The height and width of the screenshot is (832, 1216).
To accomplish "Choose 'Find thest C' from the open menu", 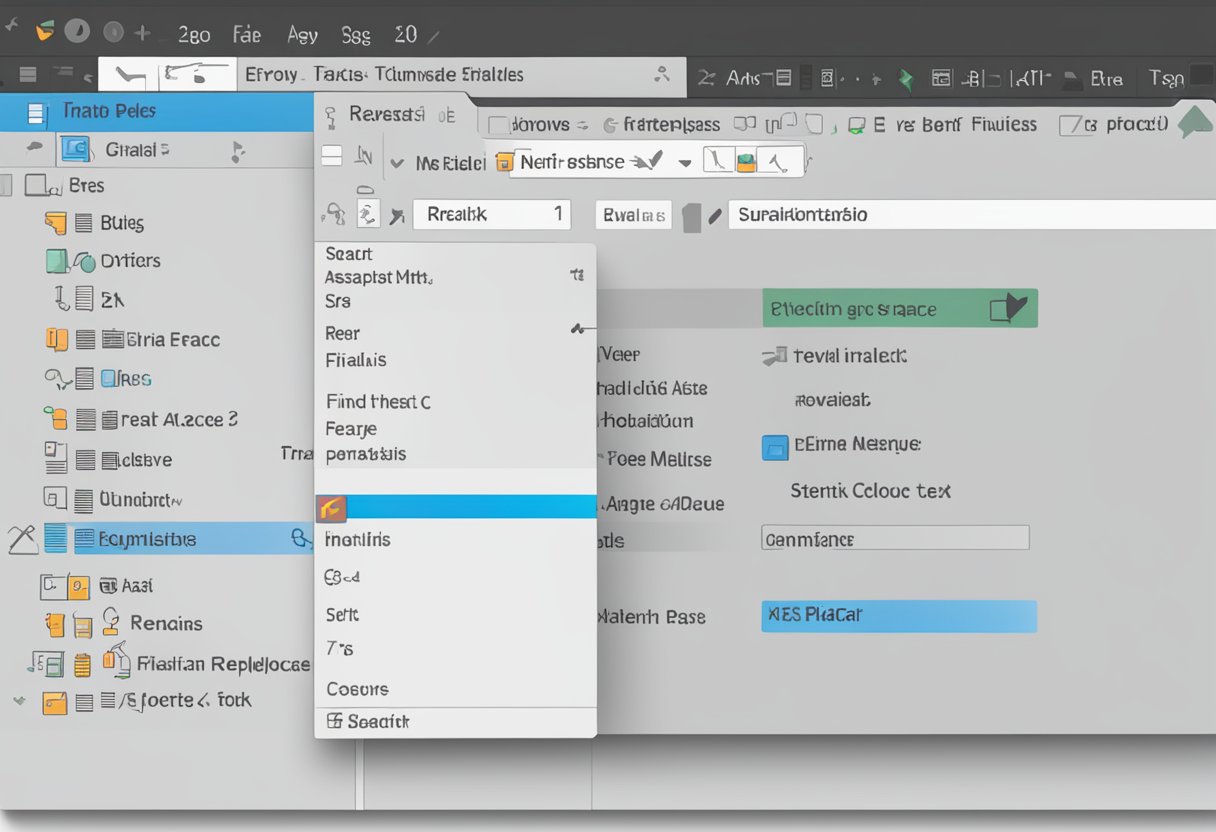I will 377,401.
